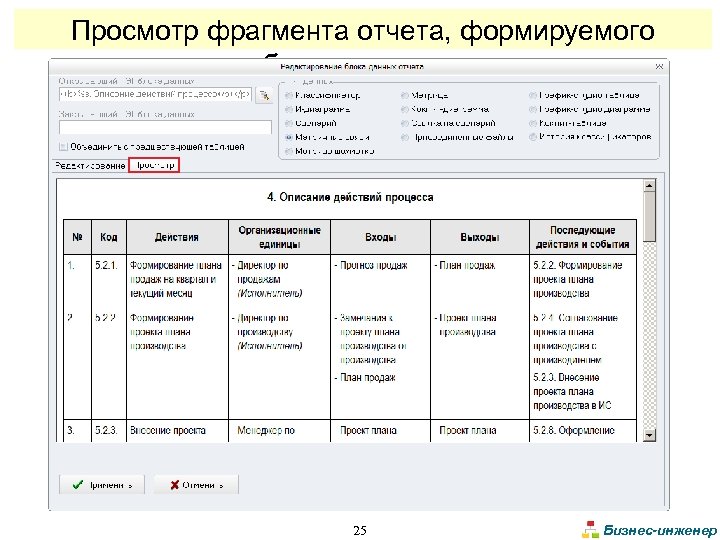The width and height of the screenshot is (720, 540).
Task: Click the preview scrollbar up arrow
Action: (x=649, y=186)
